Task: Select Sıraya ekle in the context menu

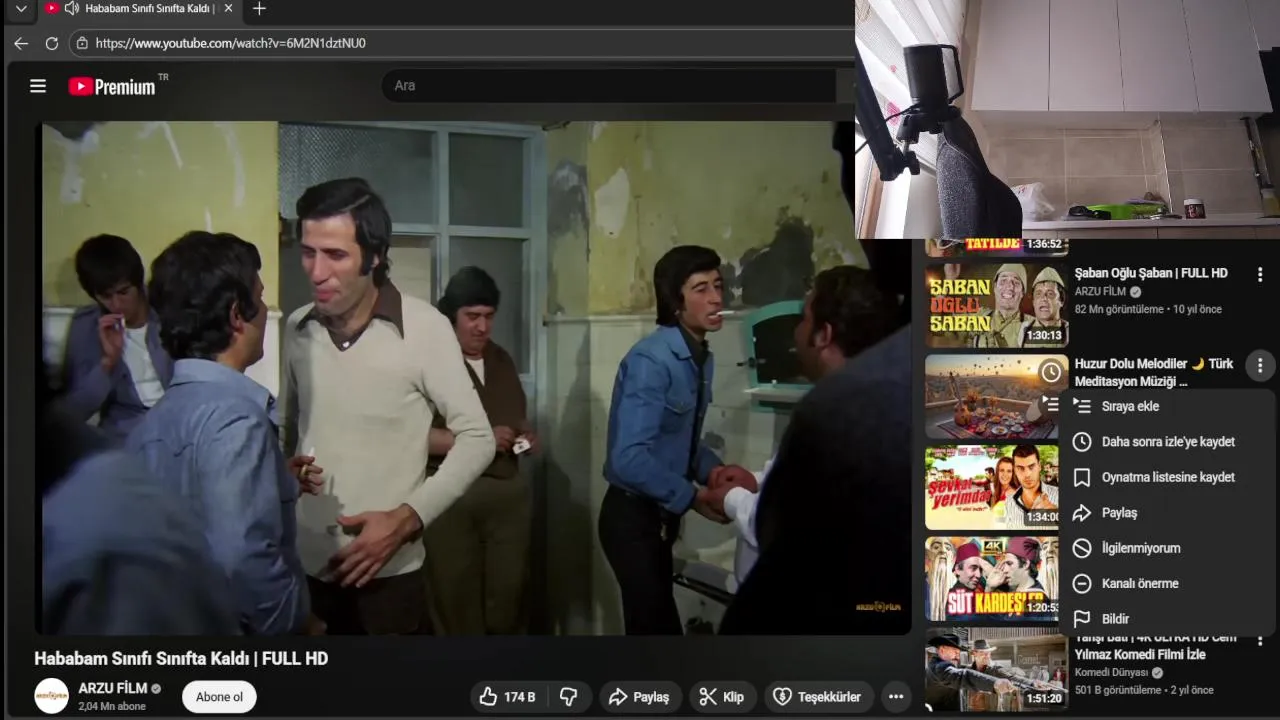Action: pyautogui.click(x=1167, y=406)
